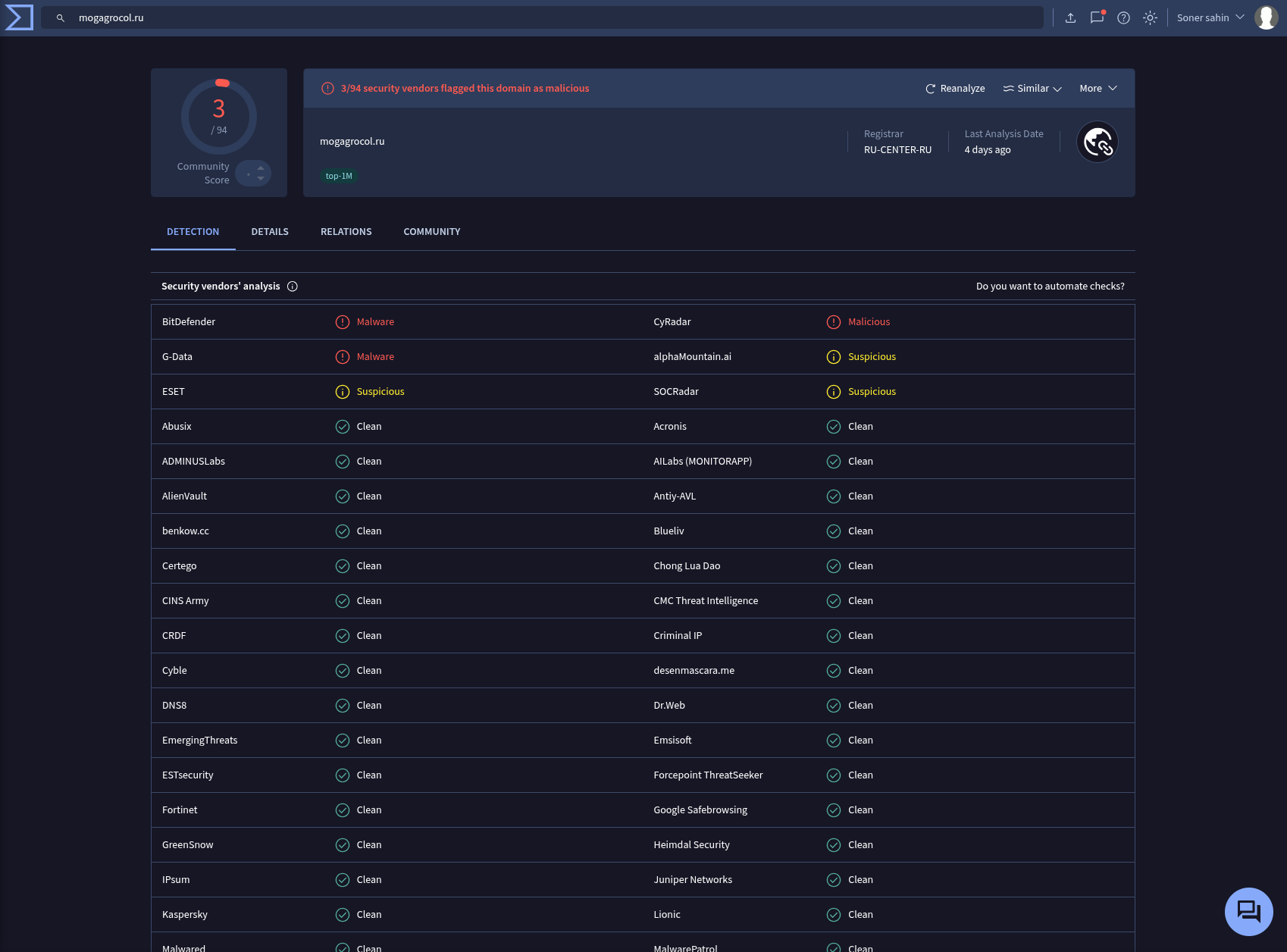This screenshot has width=1287, height=952.
Task: Select the mogagrocol.ru domain title text
Action: pos(352,142)
